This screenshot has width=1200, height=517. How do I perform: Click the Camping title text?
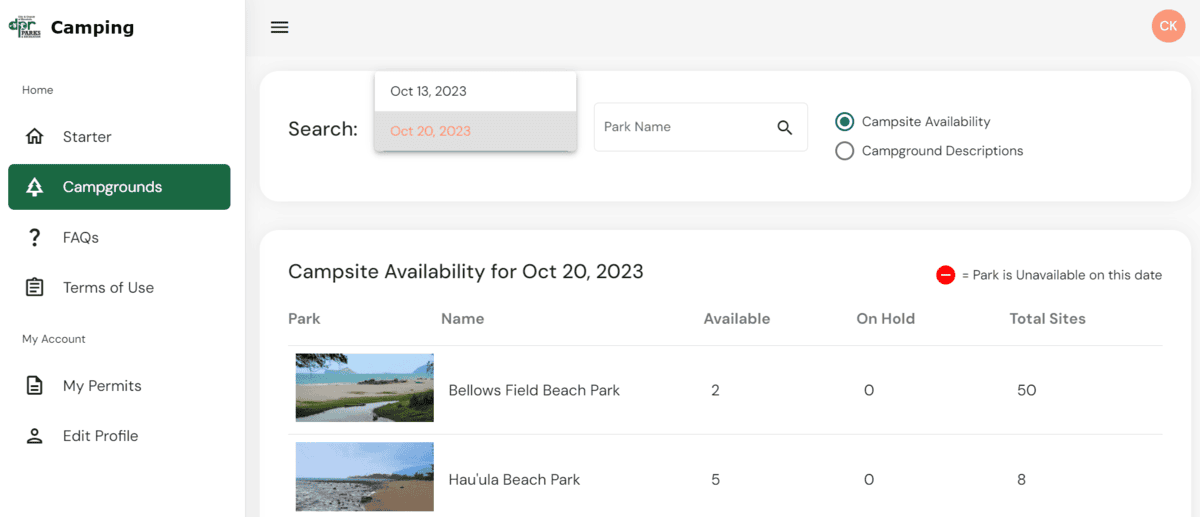(92, 28)
